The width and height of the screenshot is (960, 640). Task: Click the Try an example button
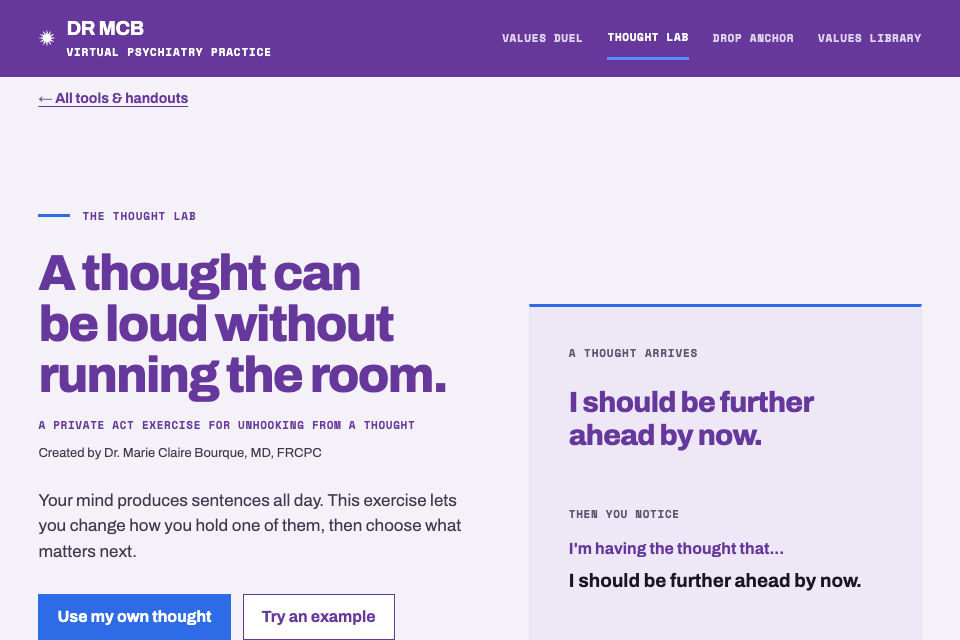click(319, 616)
